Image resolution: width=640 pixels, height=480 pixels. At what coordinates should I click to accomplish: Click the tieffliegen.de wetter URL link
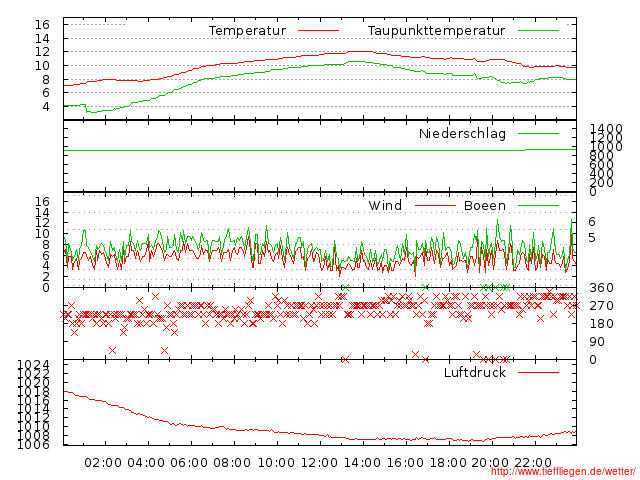point(562,472)
